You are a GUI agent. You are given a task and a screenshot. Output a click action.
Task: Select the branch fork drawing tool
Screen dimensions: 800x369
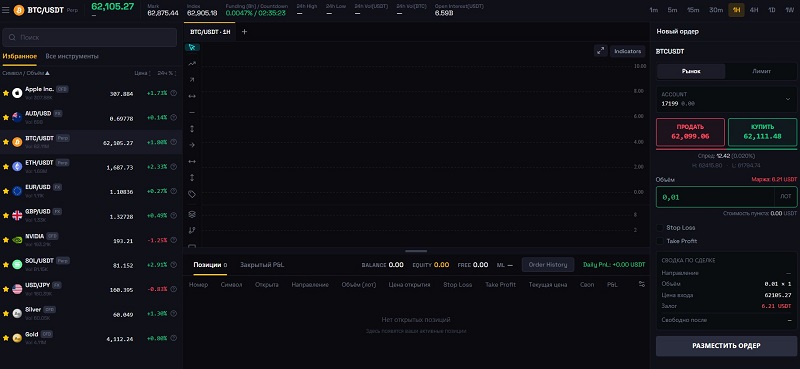click(192, 230)
